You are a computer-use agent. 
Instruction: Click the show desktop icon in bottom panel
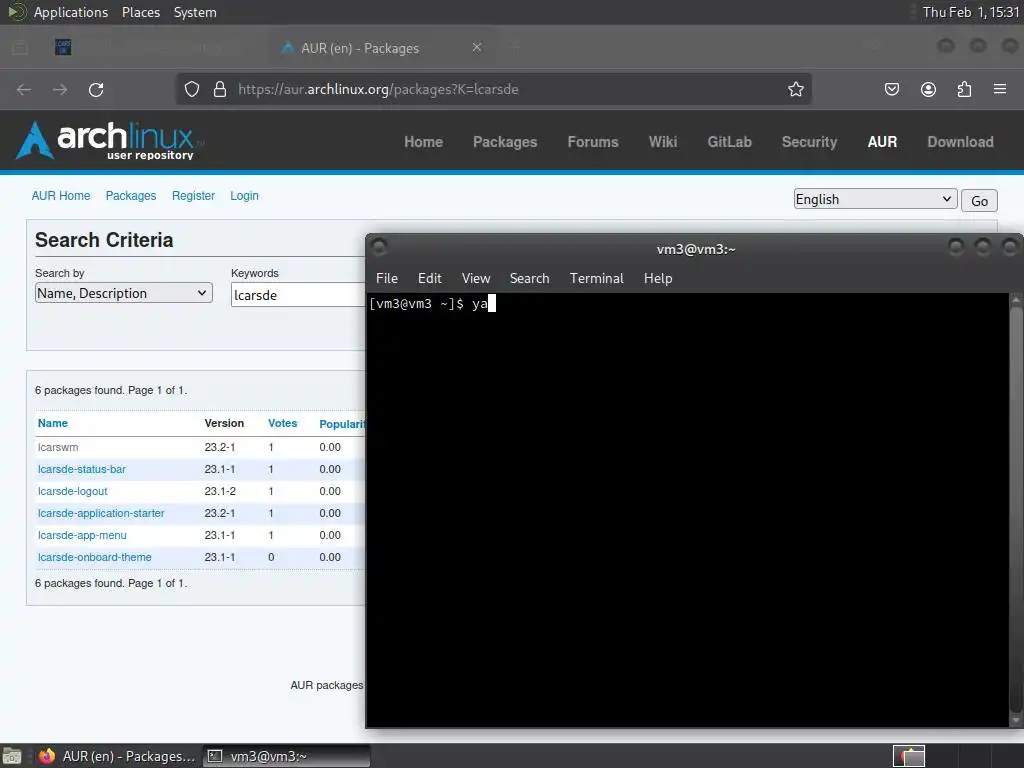(11, 756)
